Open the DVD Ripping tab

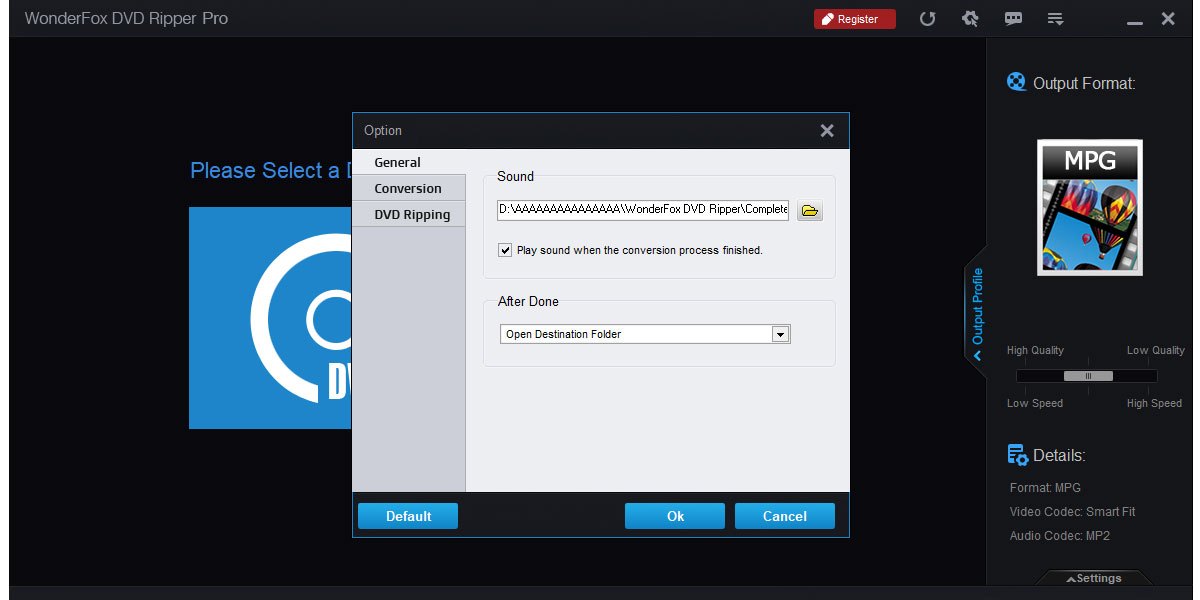point(409,214)
